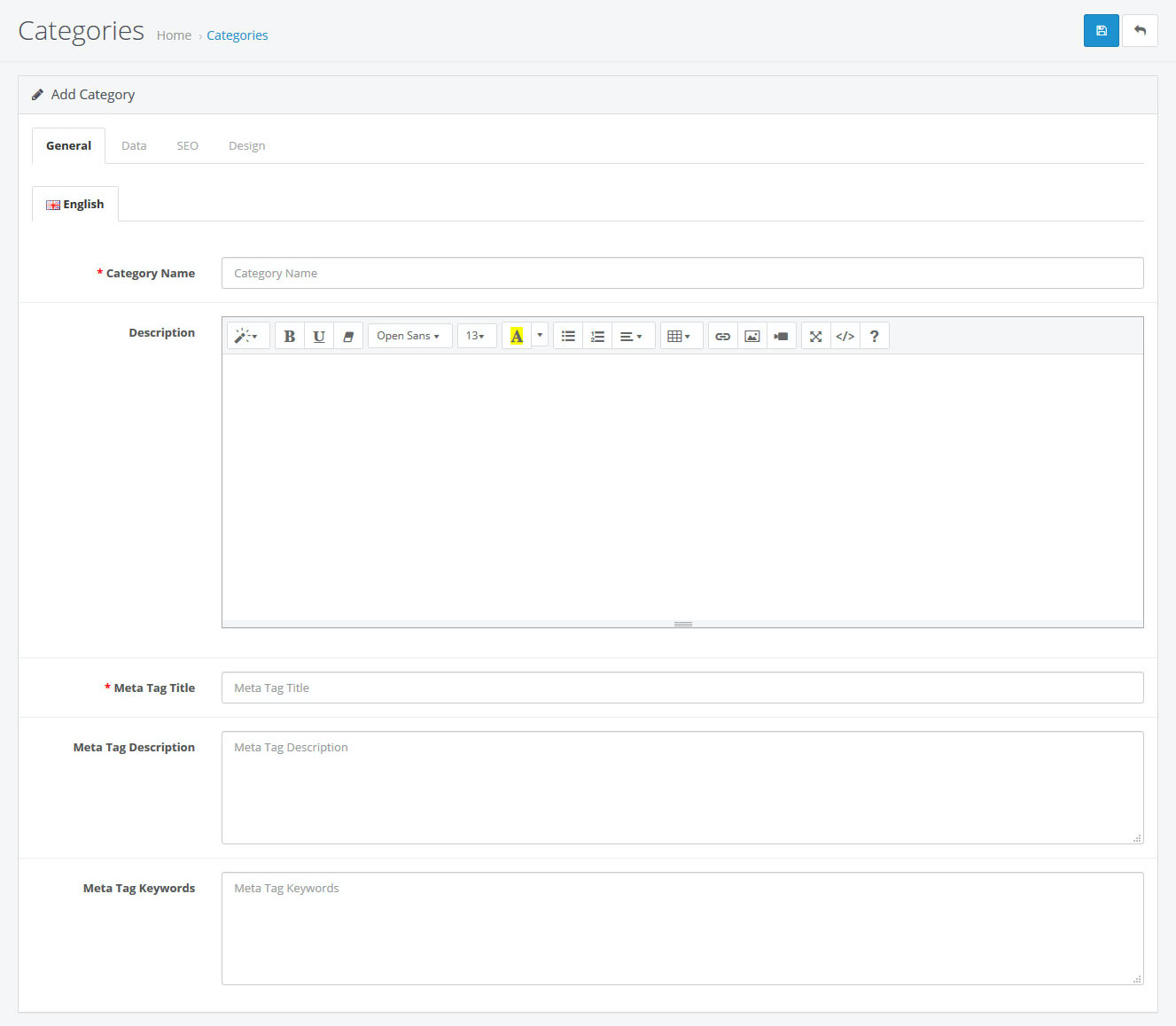Switch to the SEO tab
The height and width of the screenshot is (1026, 1176).
[187, 146]
